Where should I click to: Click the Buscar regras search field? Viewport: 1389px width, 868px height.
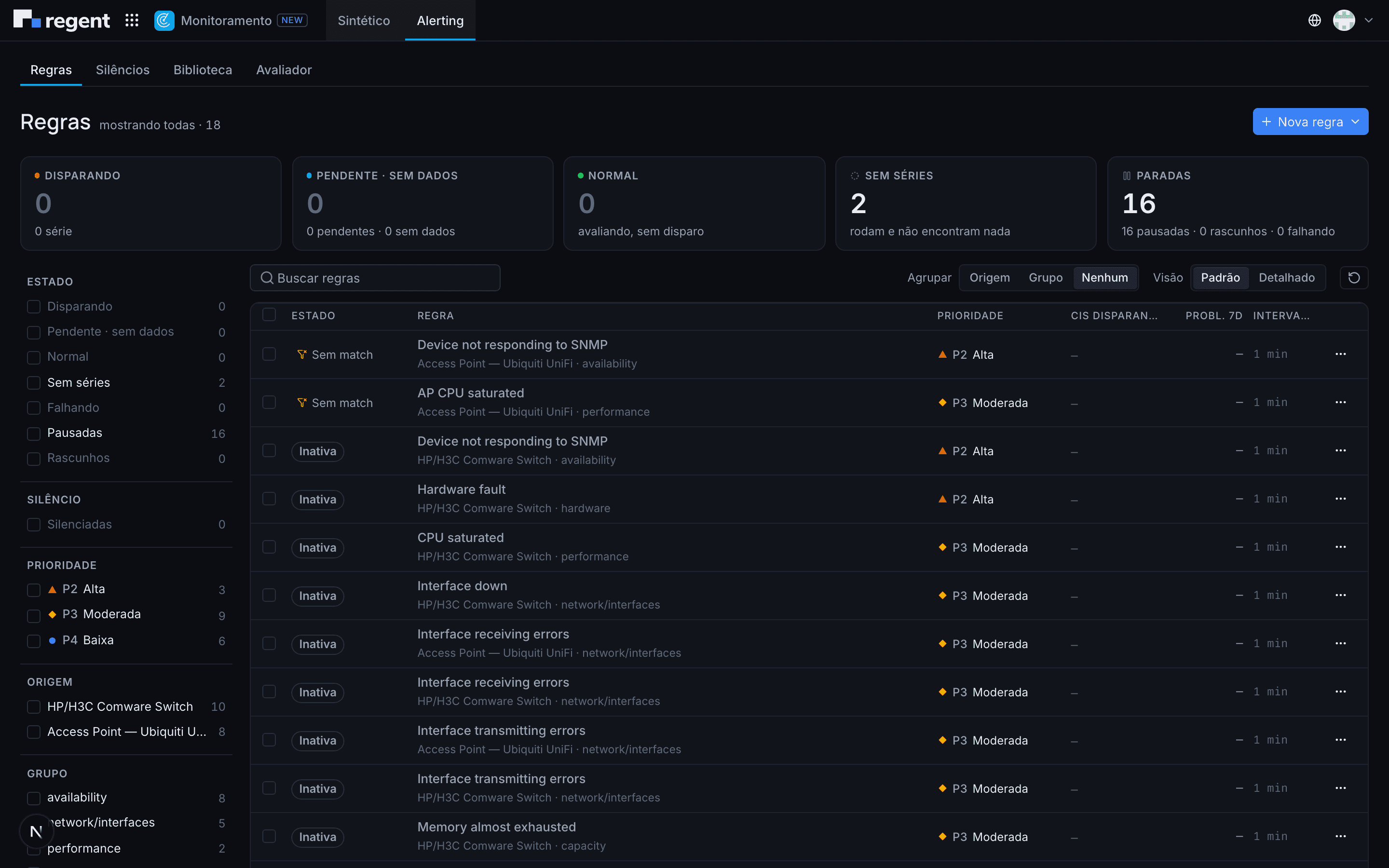(x=375, y=278)
